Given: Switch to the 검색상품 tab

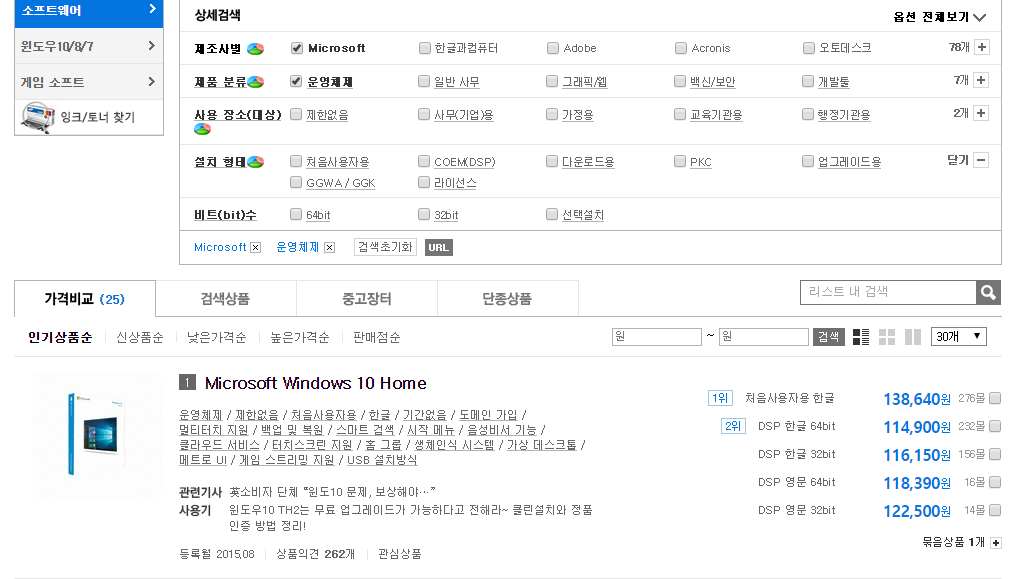Looking at the screenshot, I should [225, 299].
